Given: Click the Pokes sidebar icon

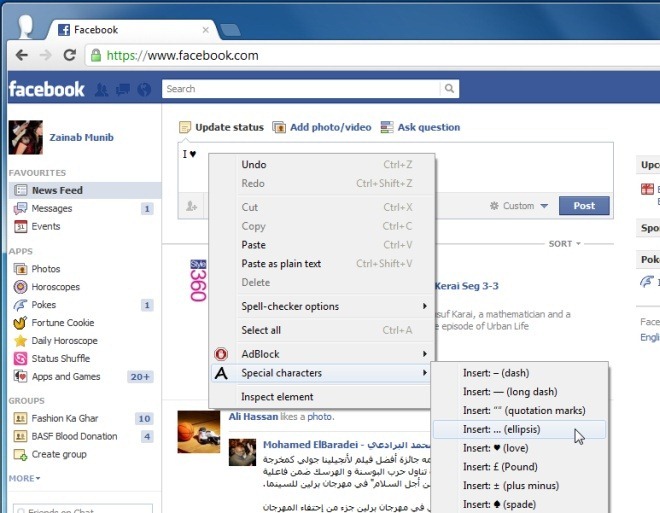Looking at the screenshot, I should (x=20, y=305).
